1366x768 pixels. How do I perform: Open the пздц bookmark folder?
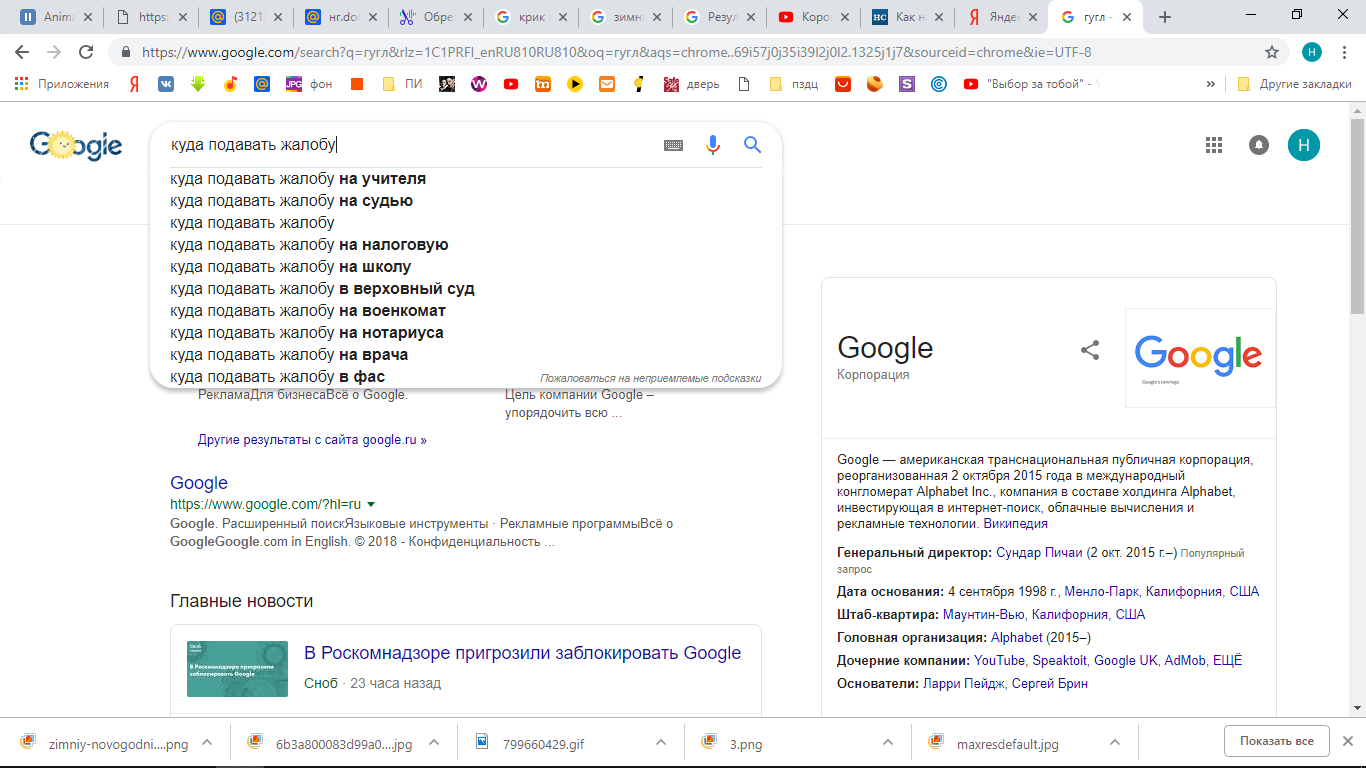[x=796, y=84]
